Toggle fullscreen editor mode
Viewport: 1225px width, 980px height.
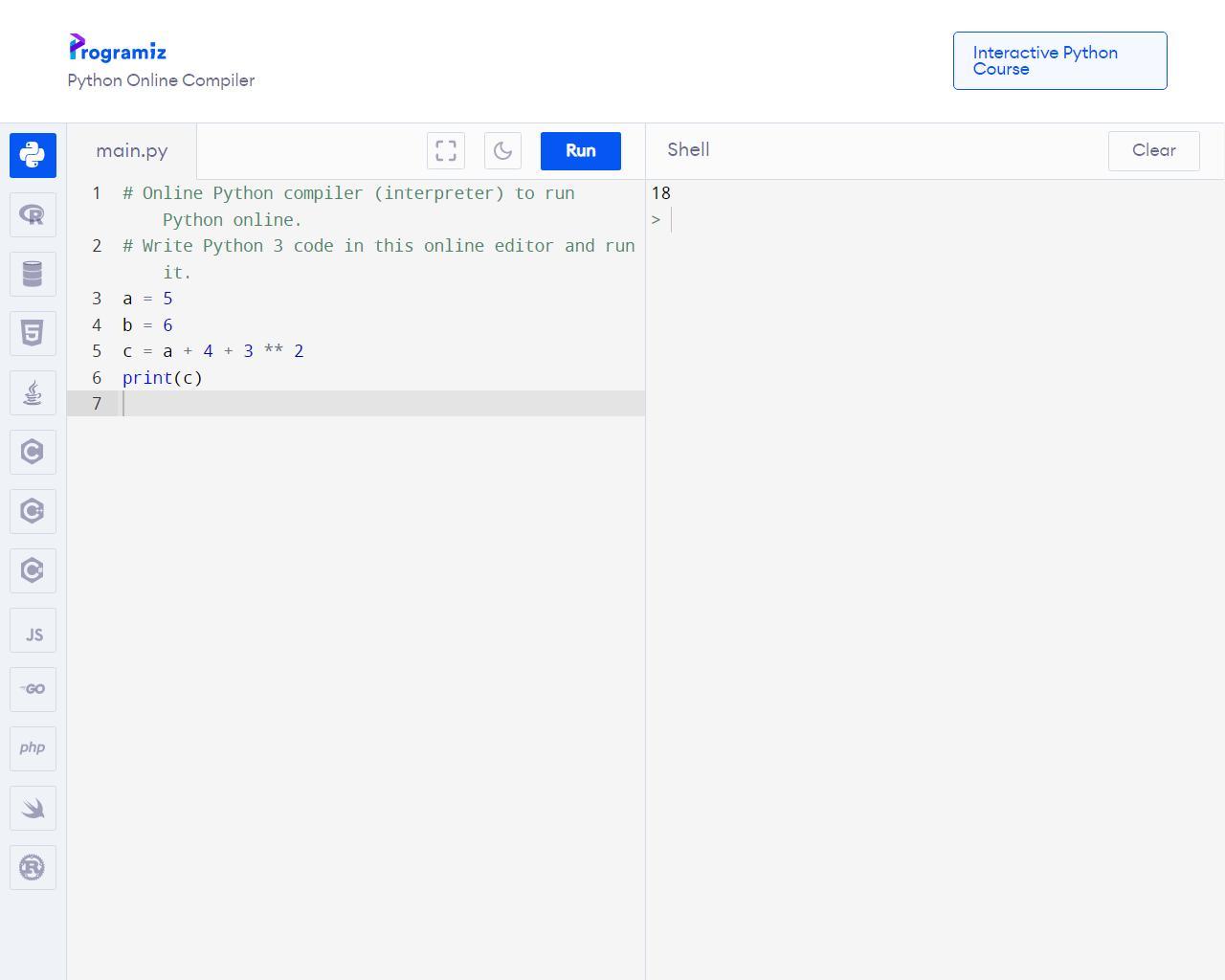(x=446, y=151)
